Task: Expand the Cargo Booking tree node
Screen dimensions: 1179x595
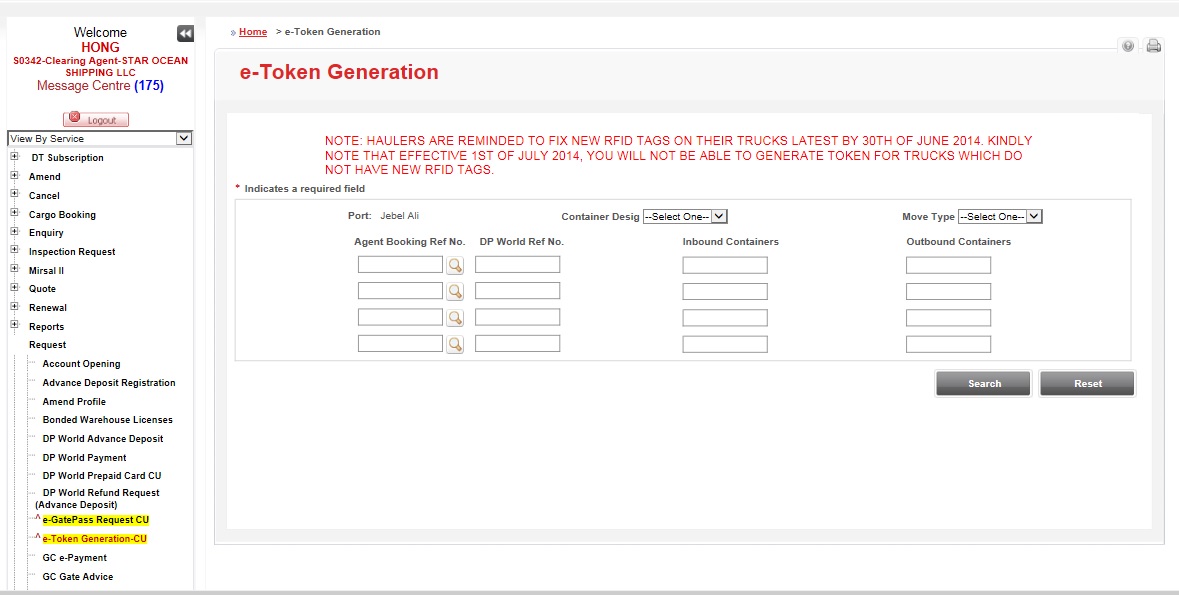Action: coord(14,214)
